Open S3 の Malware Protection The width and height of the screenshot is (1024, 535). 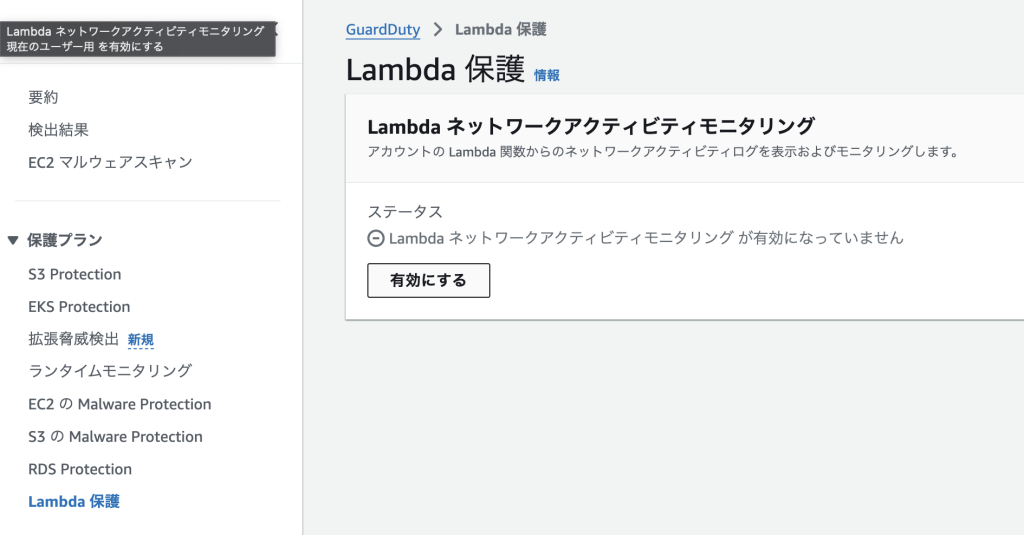click(116, 437)
